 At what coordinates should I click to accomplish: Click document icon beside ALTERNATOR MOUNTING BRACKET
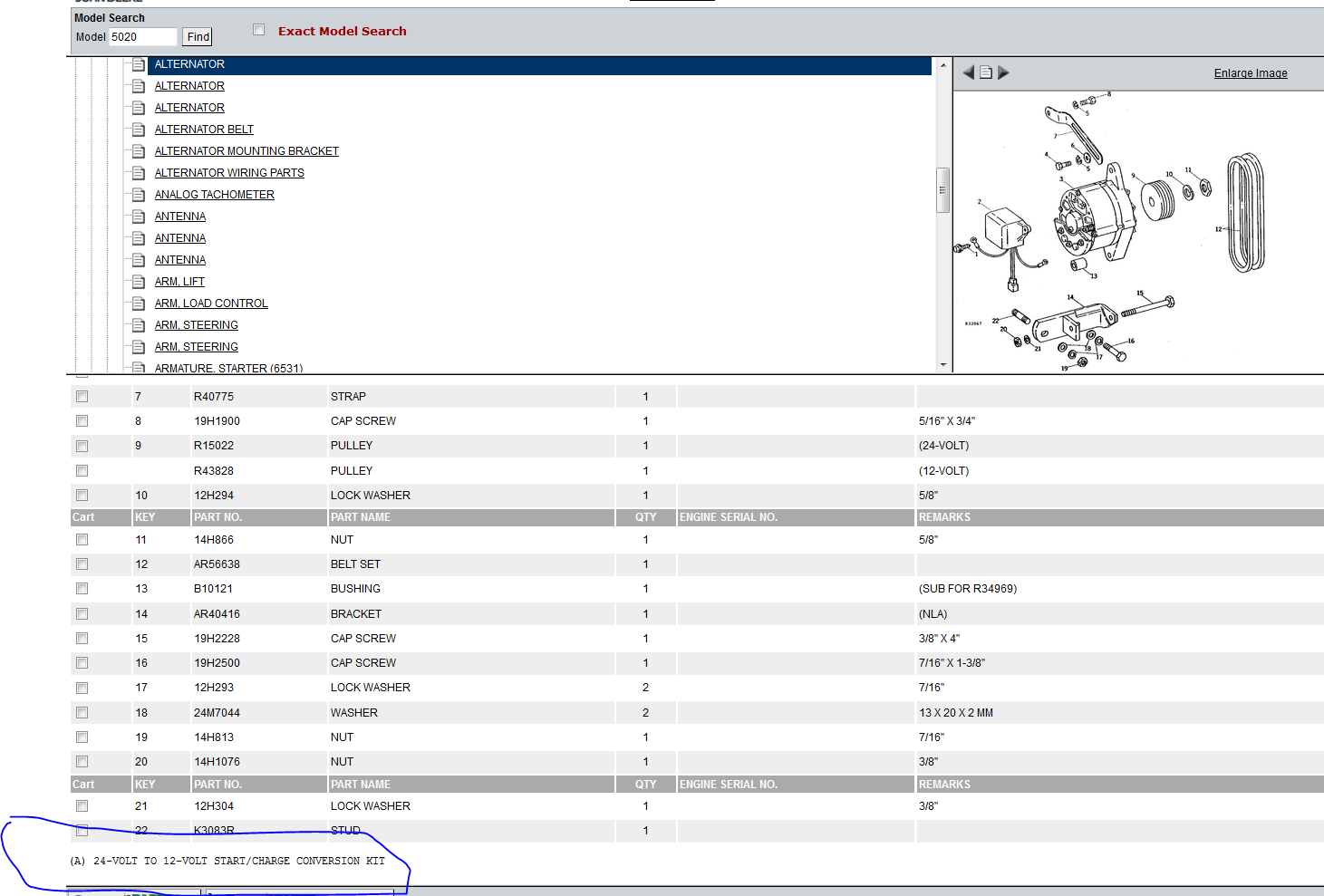139,151
